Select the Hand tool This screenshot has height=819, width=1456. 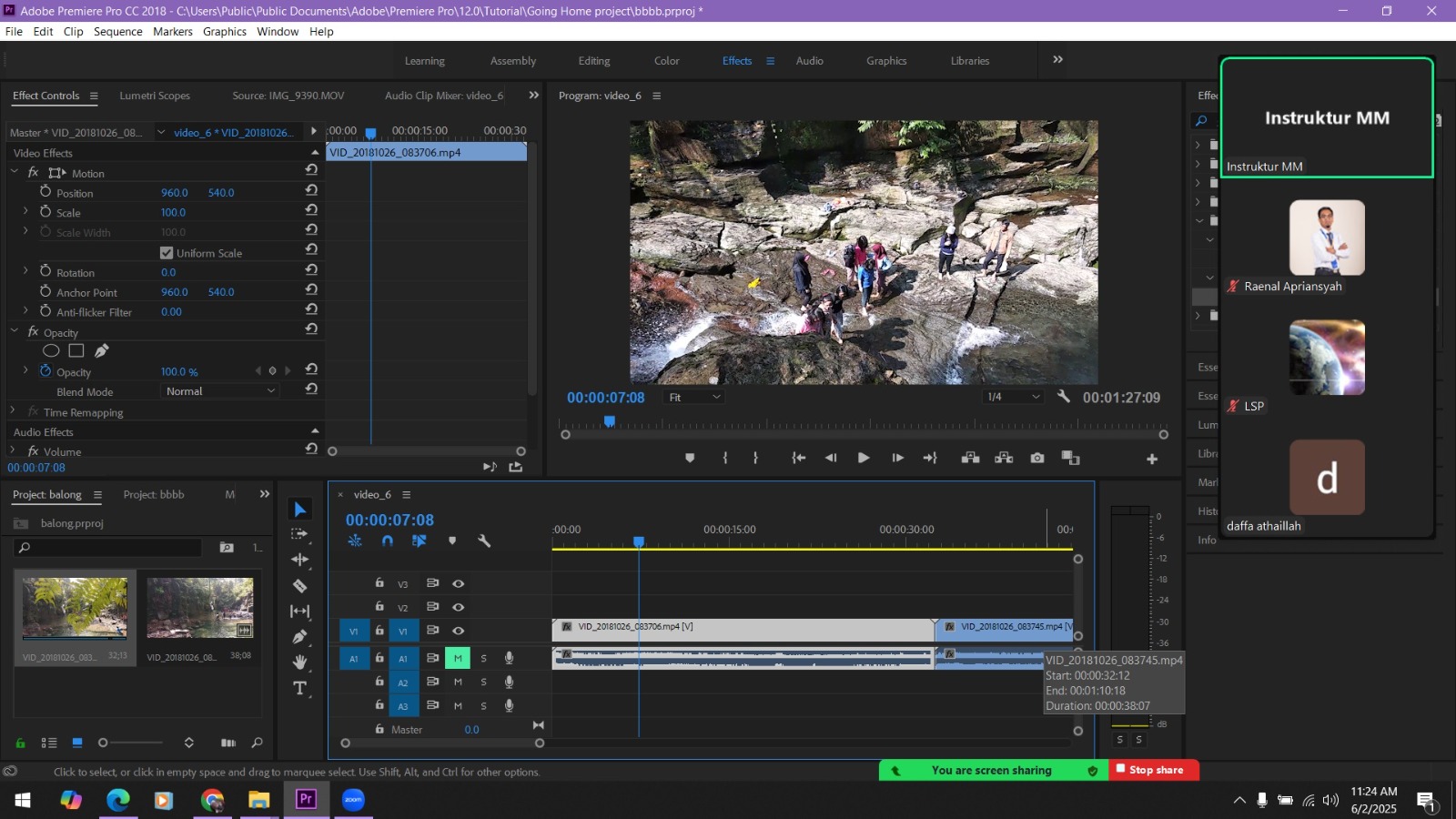coord(299,662)
